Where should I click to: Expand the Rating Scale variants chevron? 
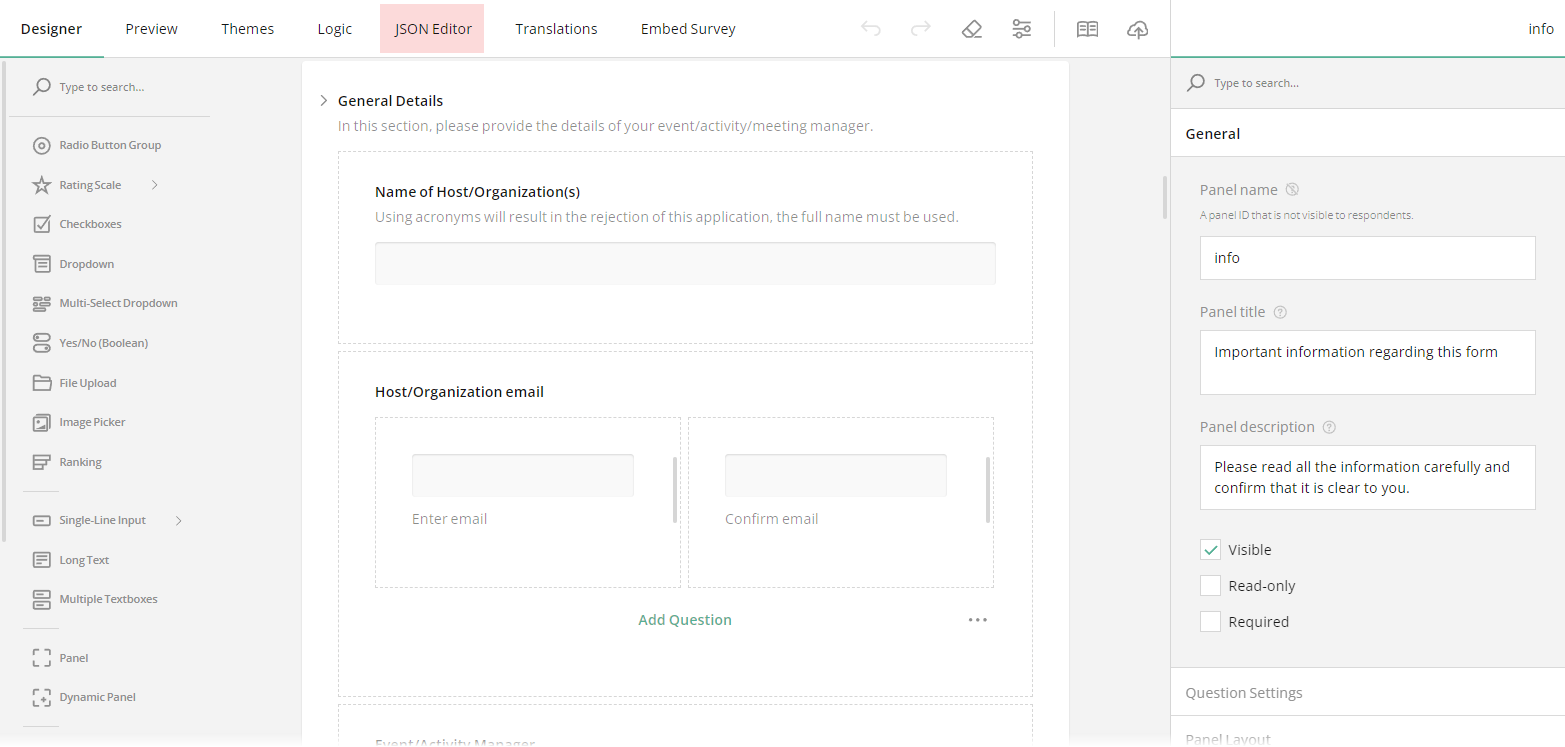(153, 184)
